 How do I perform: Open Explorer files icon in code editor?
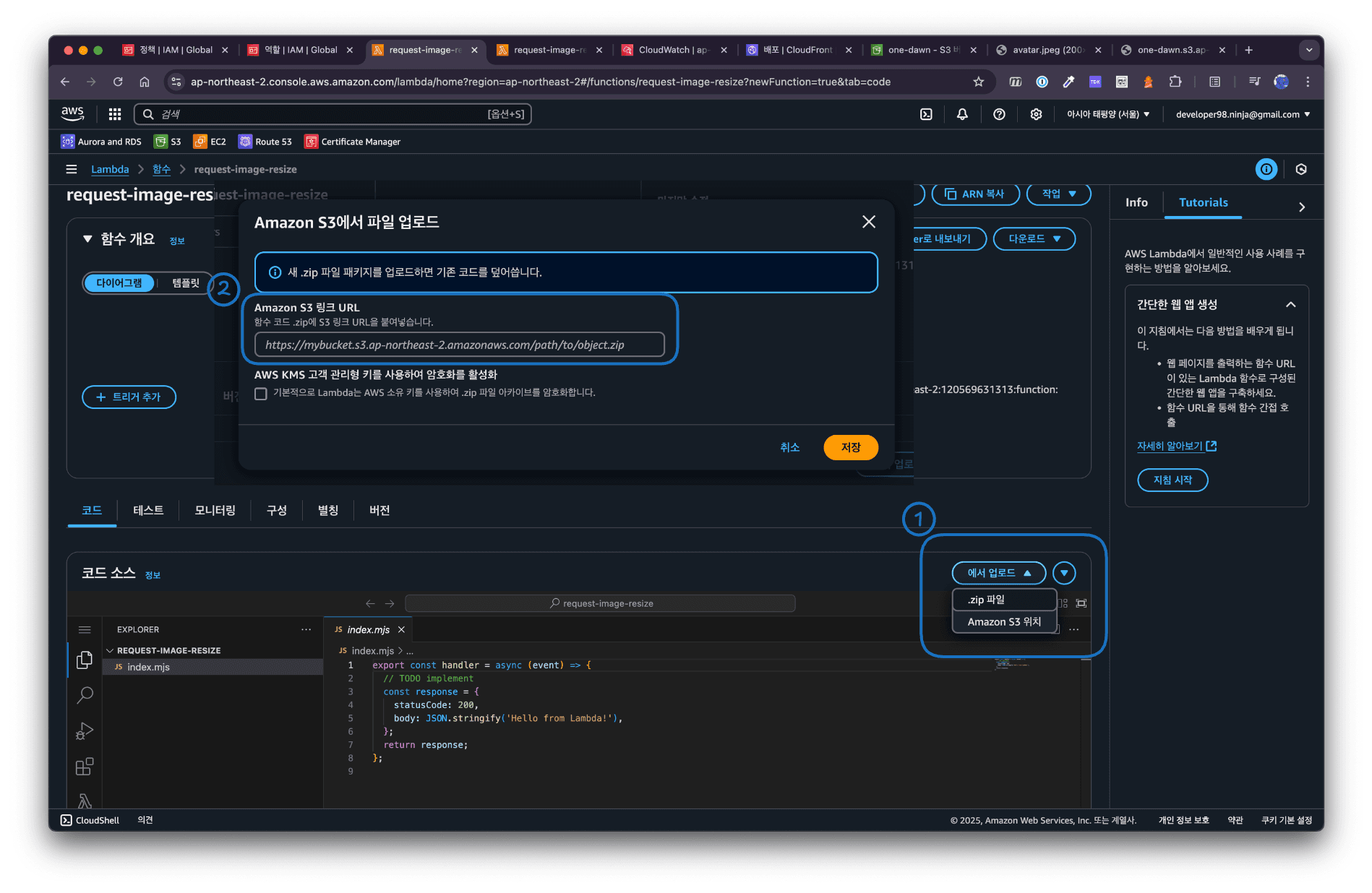(x=85, y=660)
